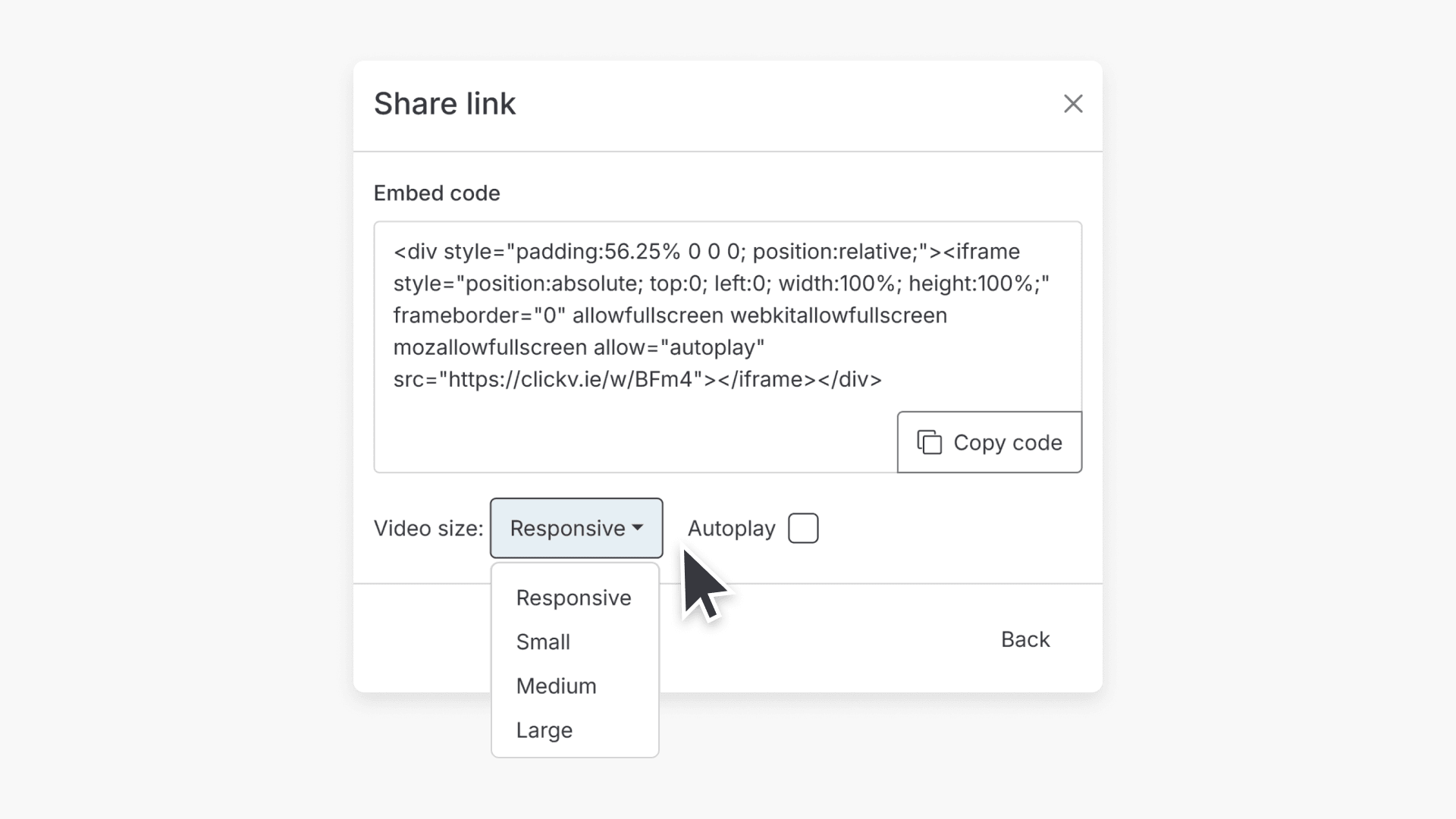1456x819 pixels.
Task: Click the copy icon on the Copy code button
Action: (930, 442)
